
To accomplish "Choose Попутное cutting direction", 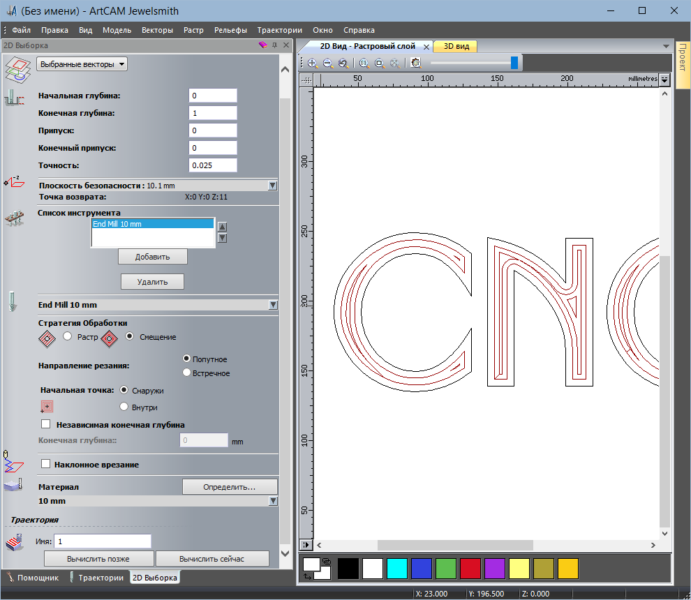I will click(186, 359).
